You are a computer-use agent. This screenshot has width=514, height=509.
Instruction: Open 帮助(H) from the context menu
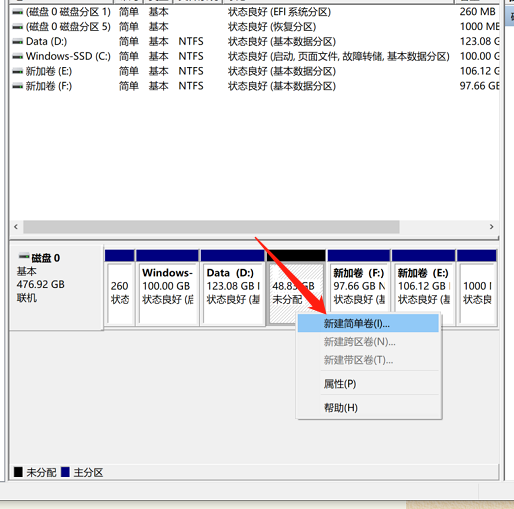368,407
